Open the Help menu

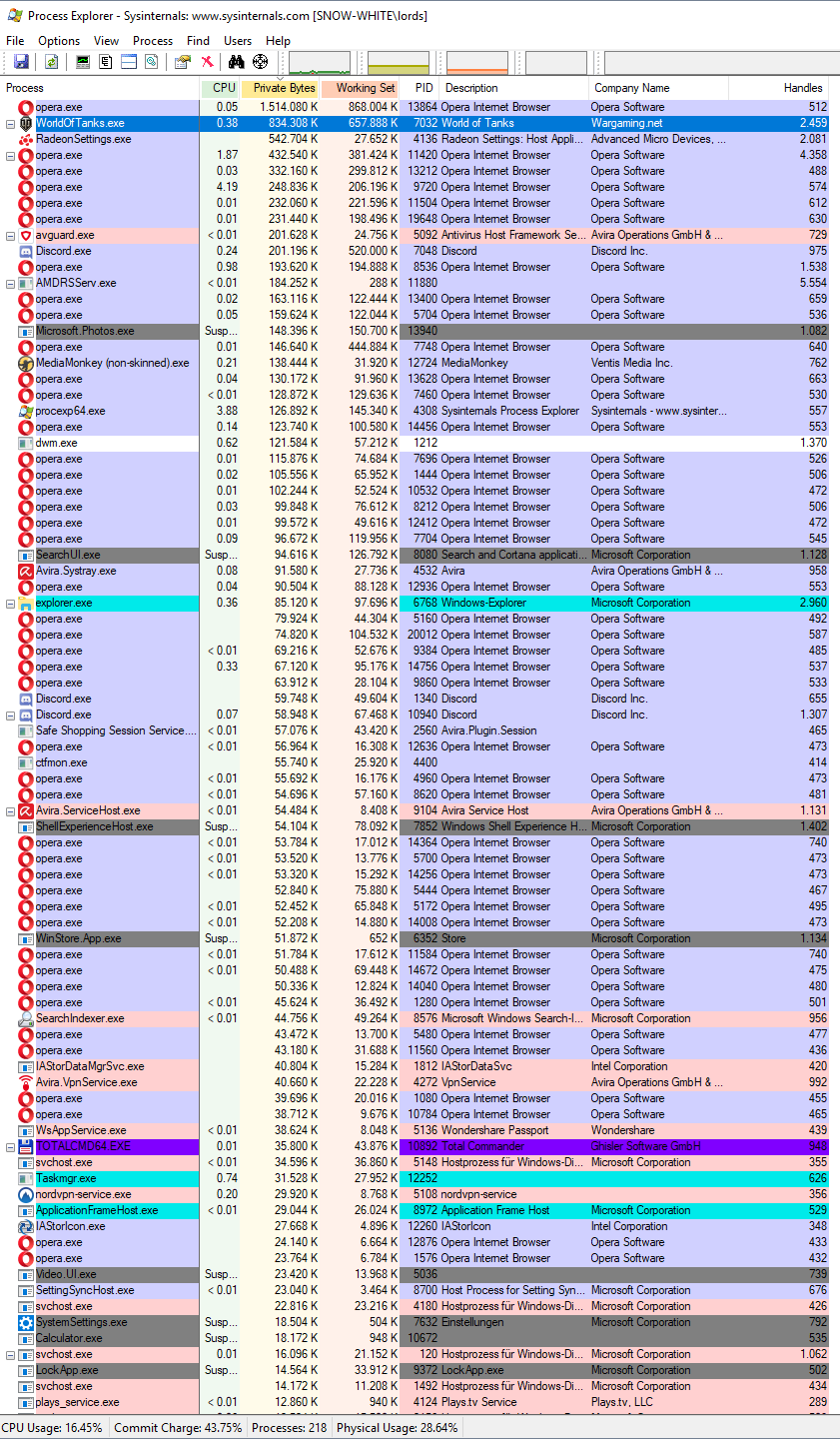(278, 41)
